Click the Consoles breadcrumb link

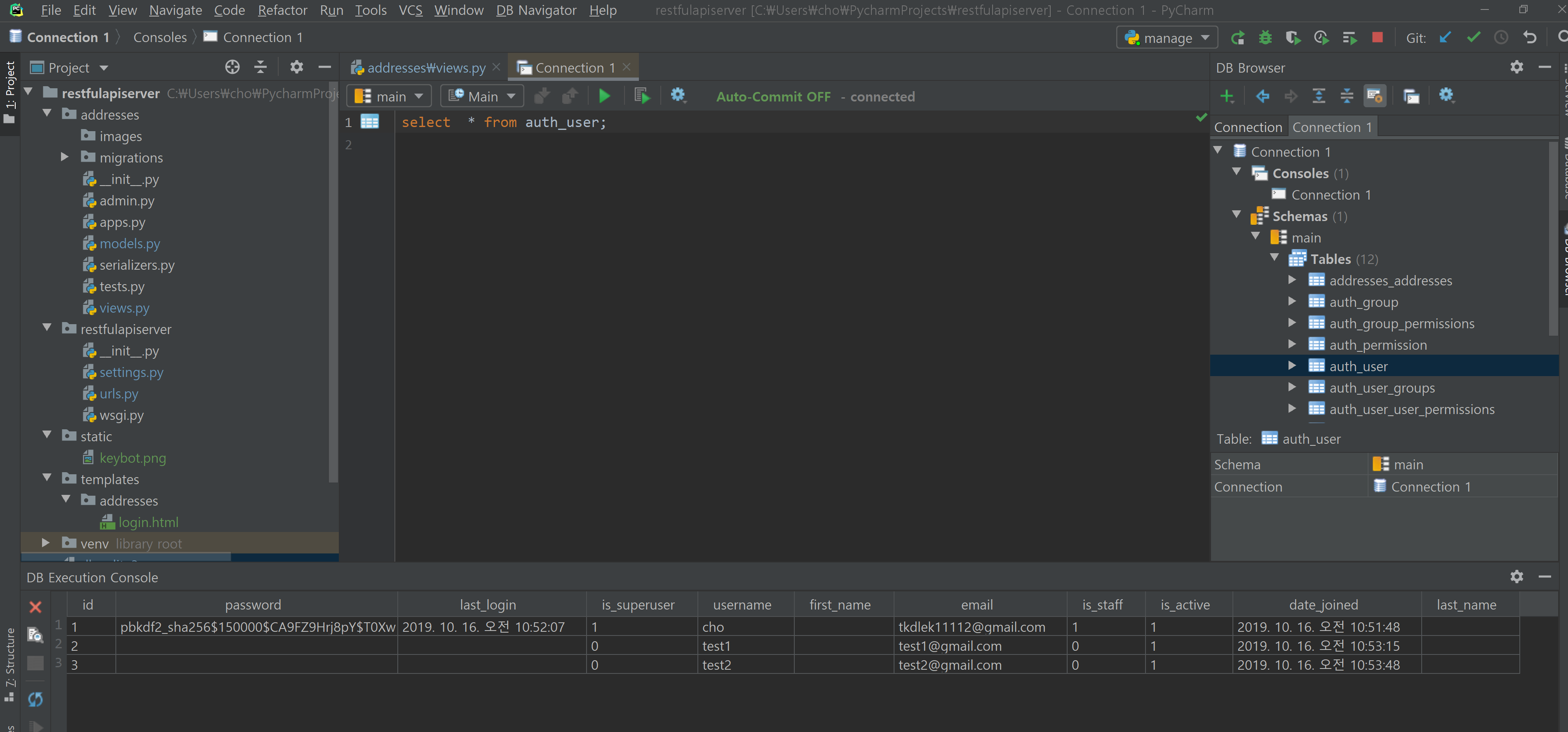[x=160, y=38]
